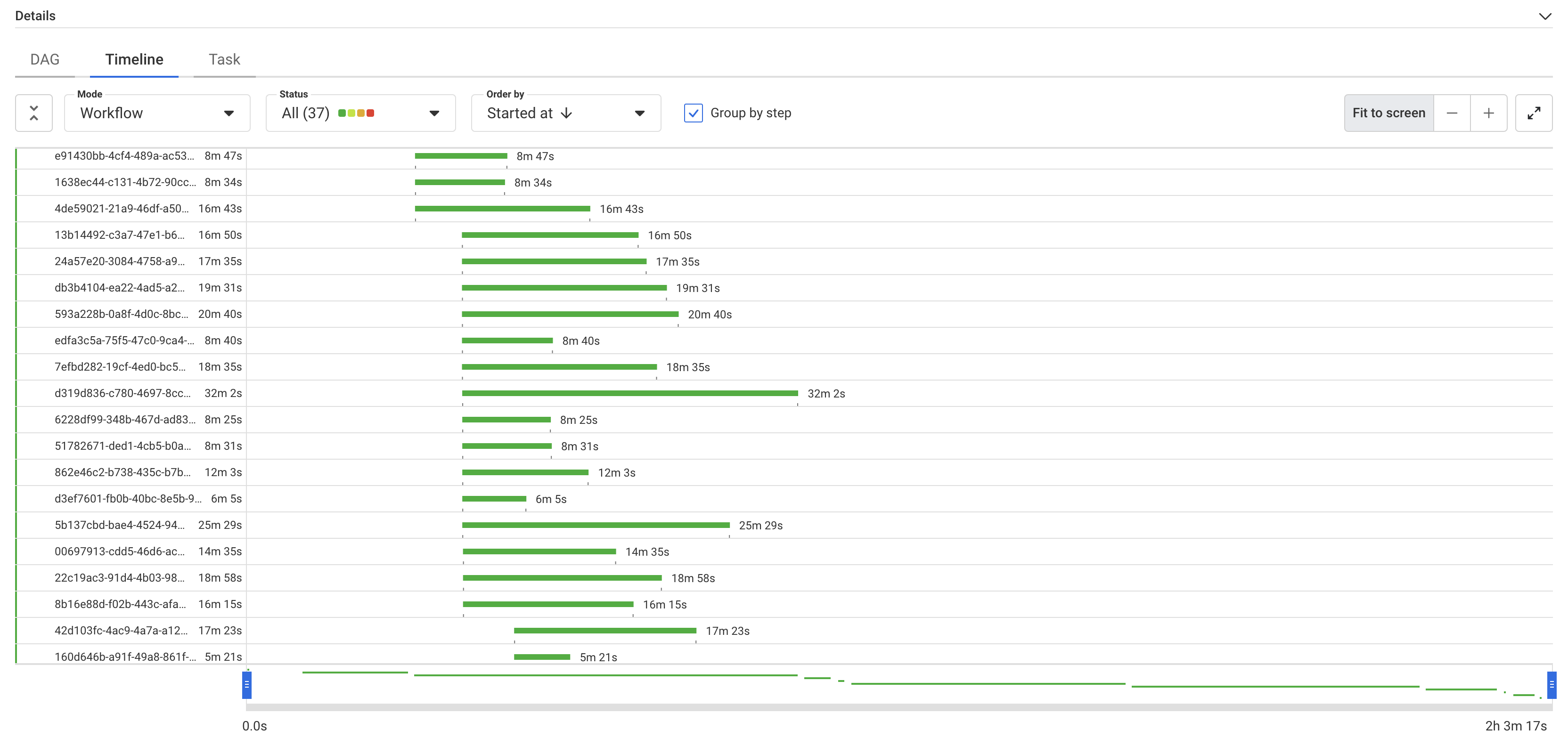Click the descending arrow beside Started at

[567, 113]
